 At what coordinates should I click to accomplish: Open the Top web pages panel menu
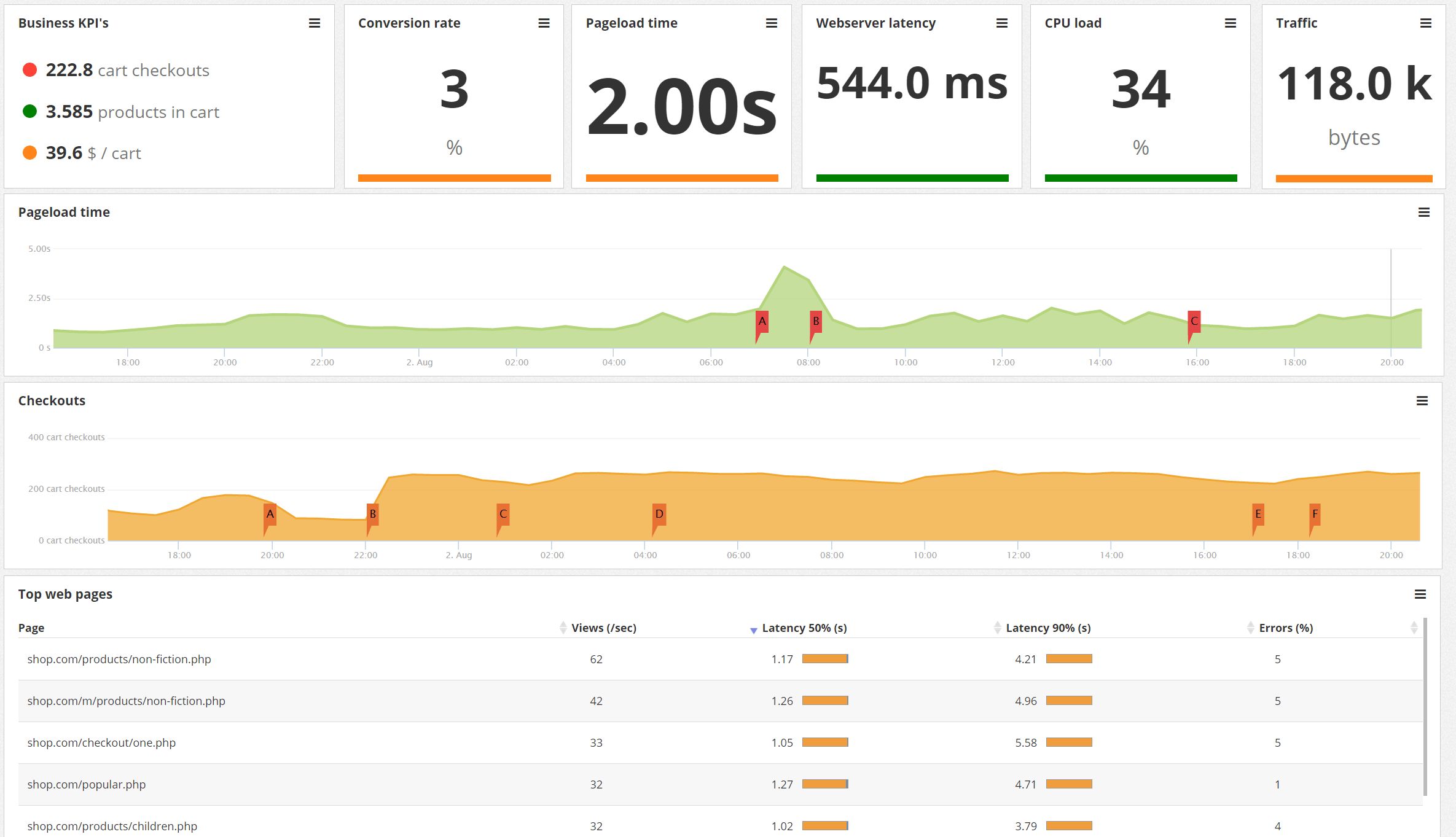[1423, 594]
